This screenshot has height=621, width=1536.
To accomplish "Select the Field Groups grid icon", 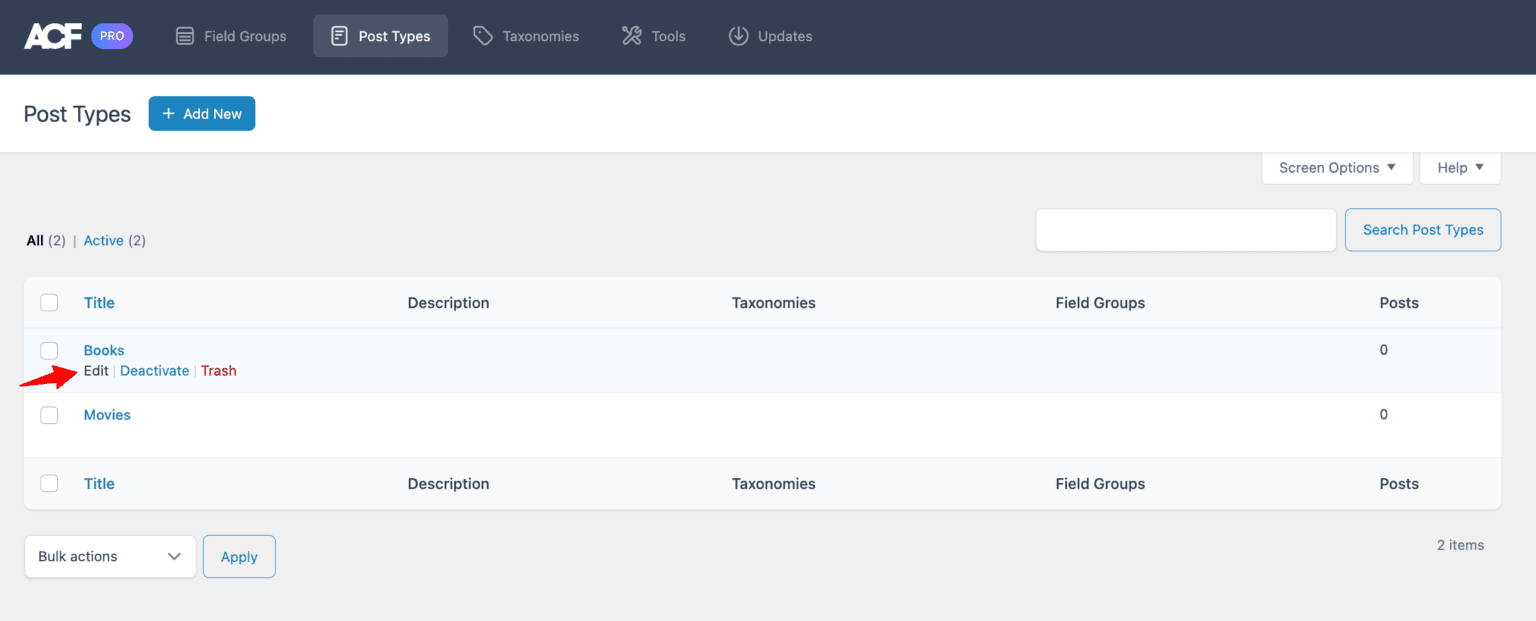I will 185,35.
